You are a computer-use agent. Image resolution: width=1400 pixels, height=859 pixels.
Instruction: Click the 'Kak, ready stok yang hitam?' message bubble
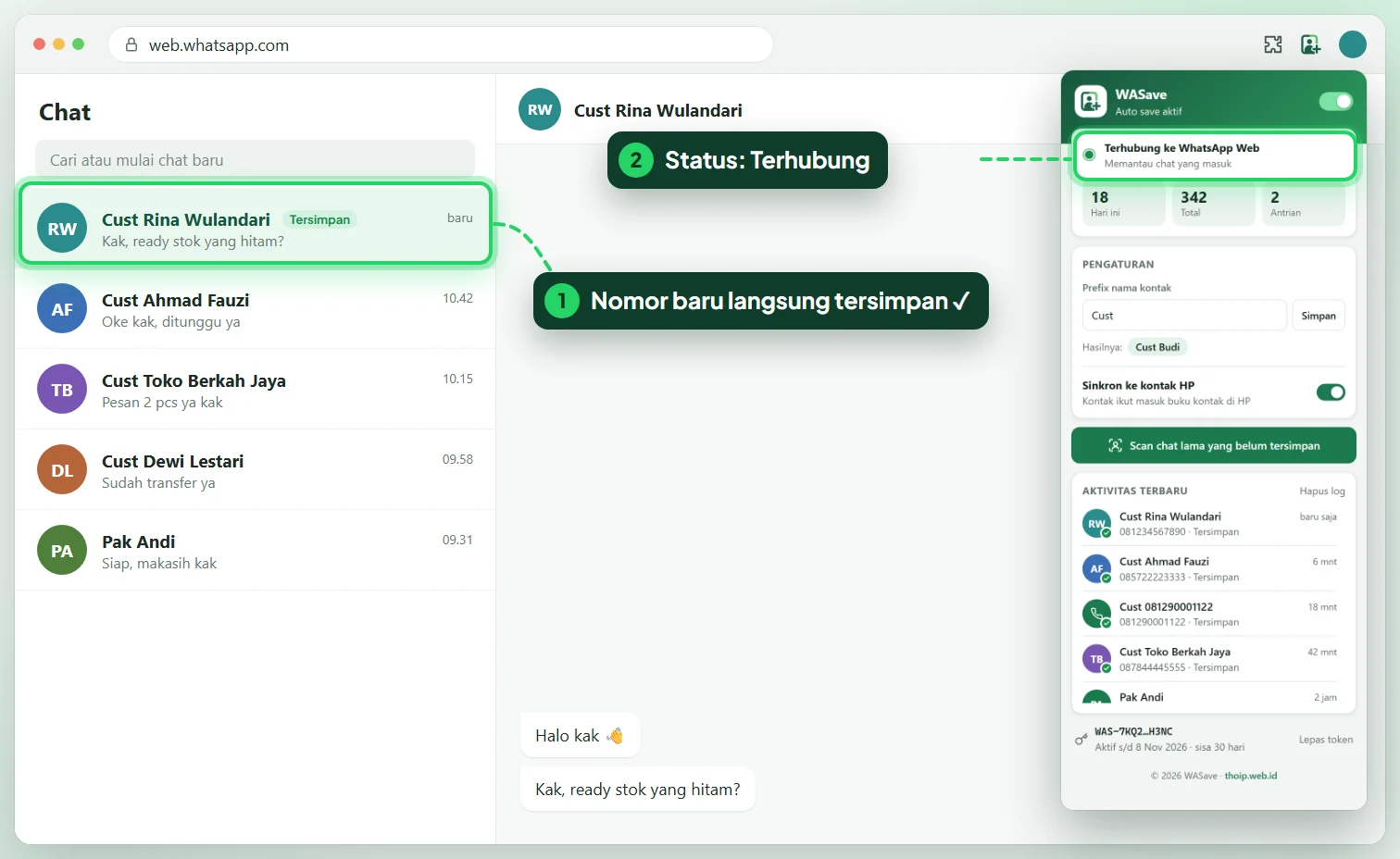click(x=637, y=790)
